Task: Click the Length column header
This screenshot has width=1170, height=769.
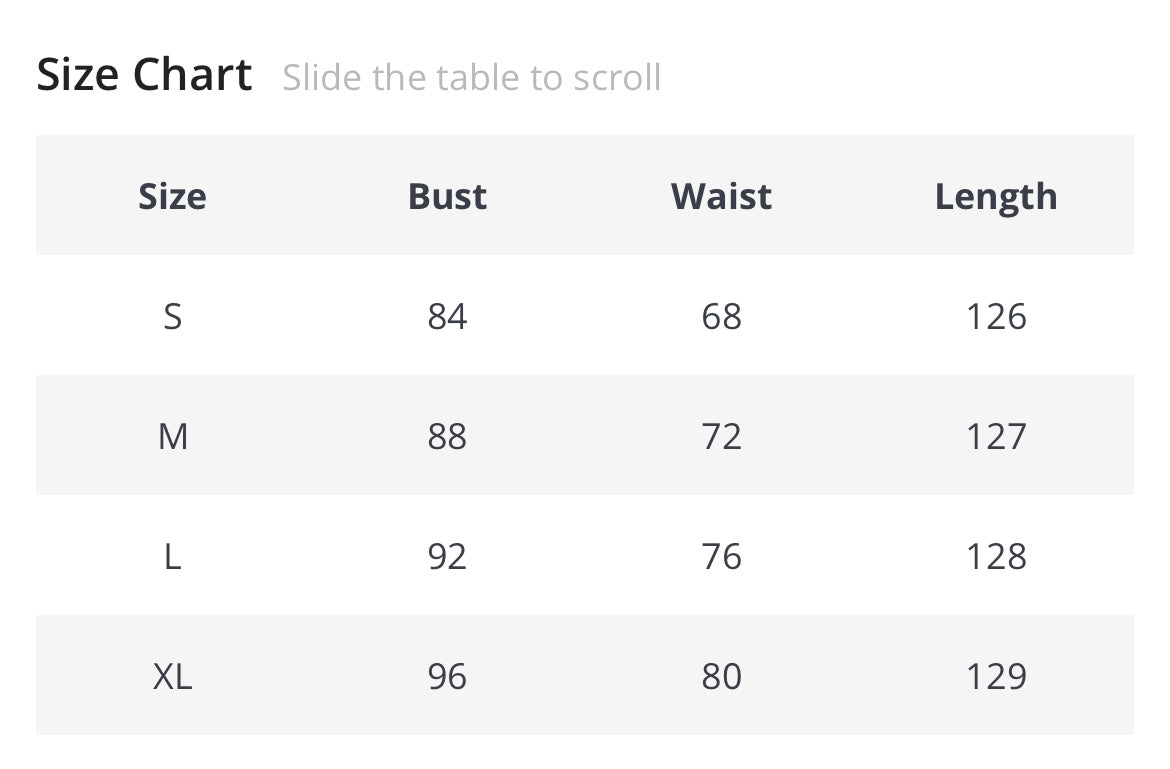Action: pyautogui.click(x=996, y=196)
